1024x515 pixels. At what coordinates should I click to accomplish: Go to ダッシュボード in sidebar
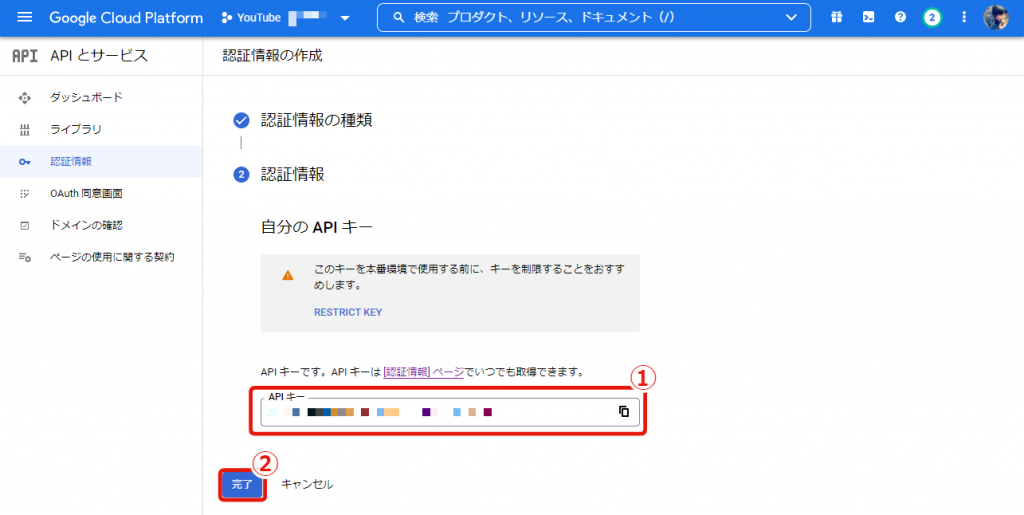click(x=86, y=97)
